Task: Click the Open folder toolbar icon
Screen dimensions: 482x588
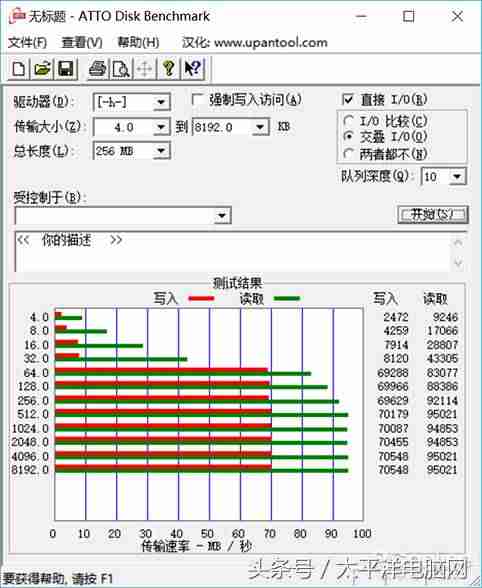Action: pos(42,69)
